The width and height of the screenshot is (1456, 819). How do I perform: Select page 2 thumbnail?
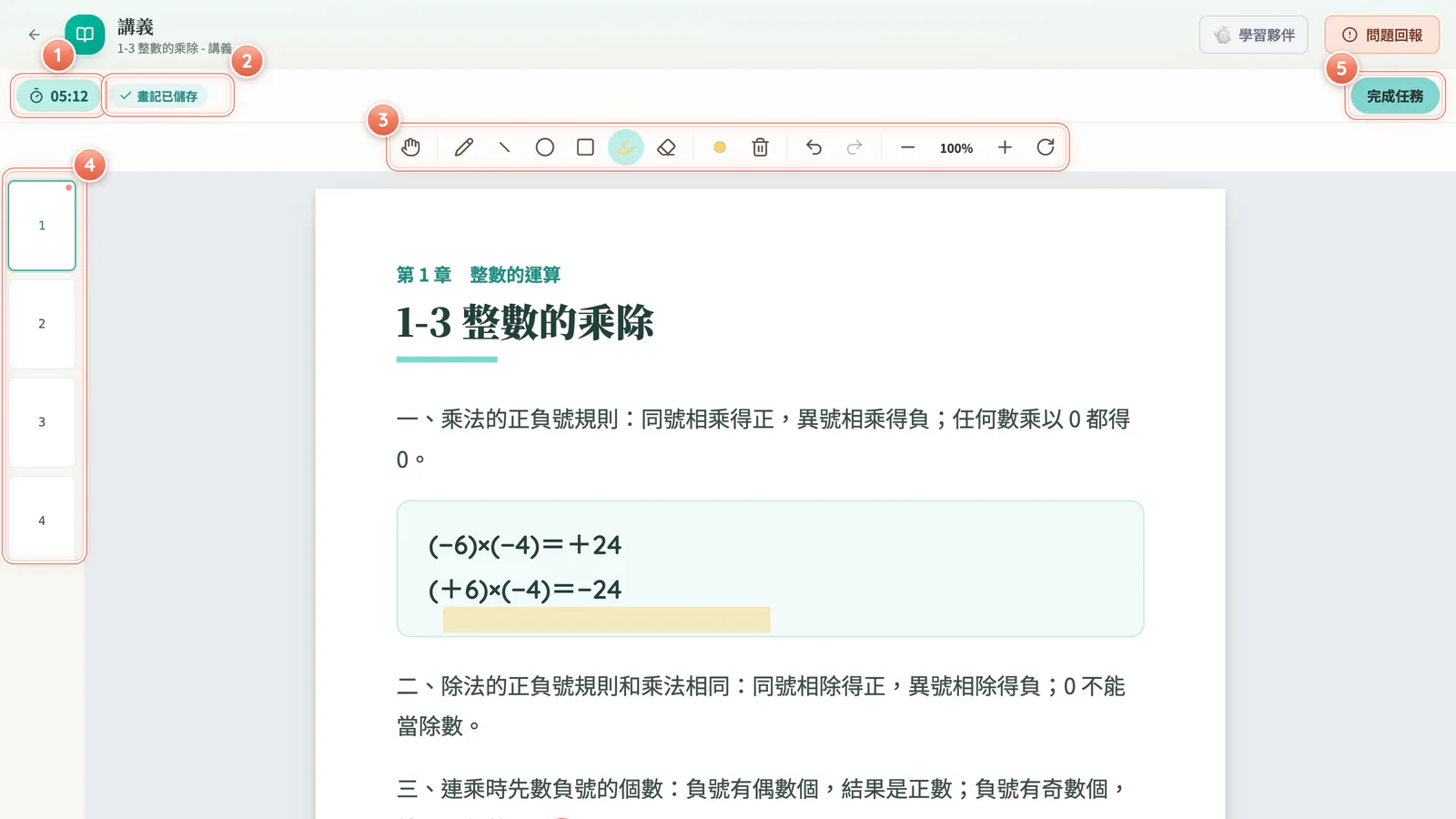(42, 324)
